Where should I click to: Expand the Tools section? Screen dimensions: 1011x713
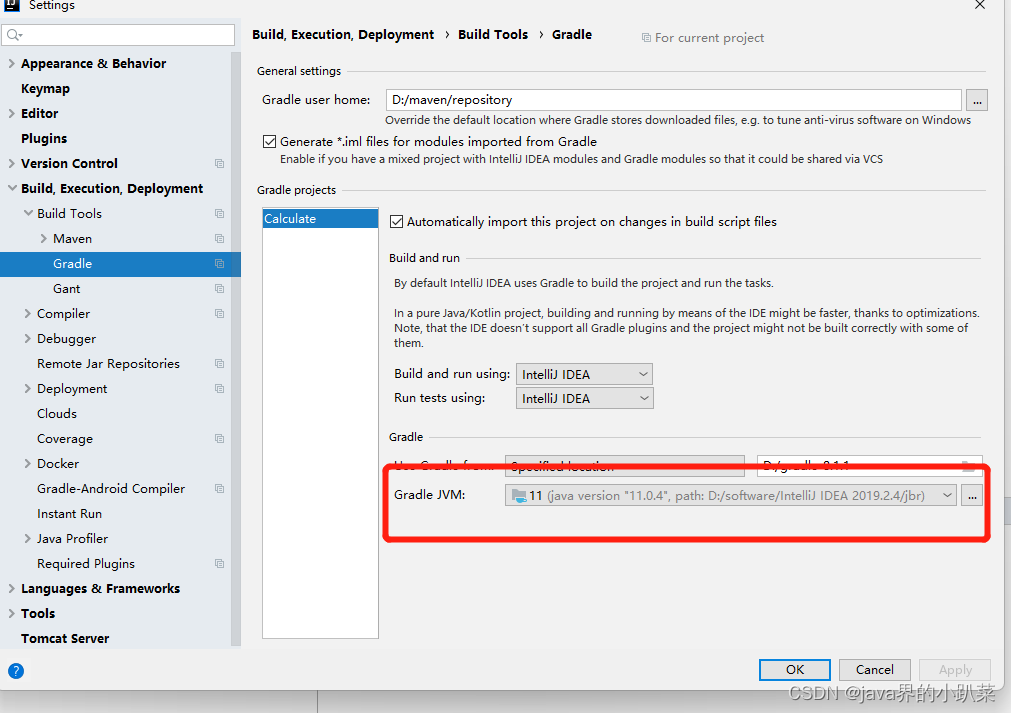[12, 614]
